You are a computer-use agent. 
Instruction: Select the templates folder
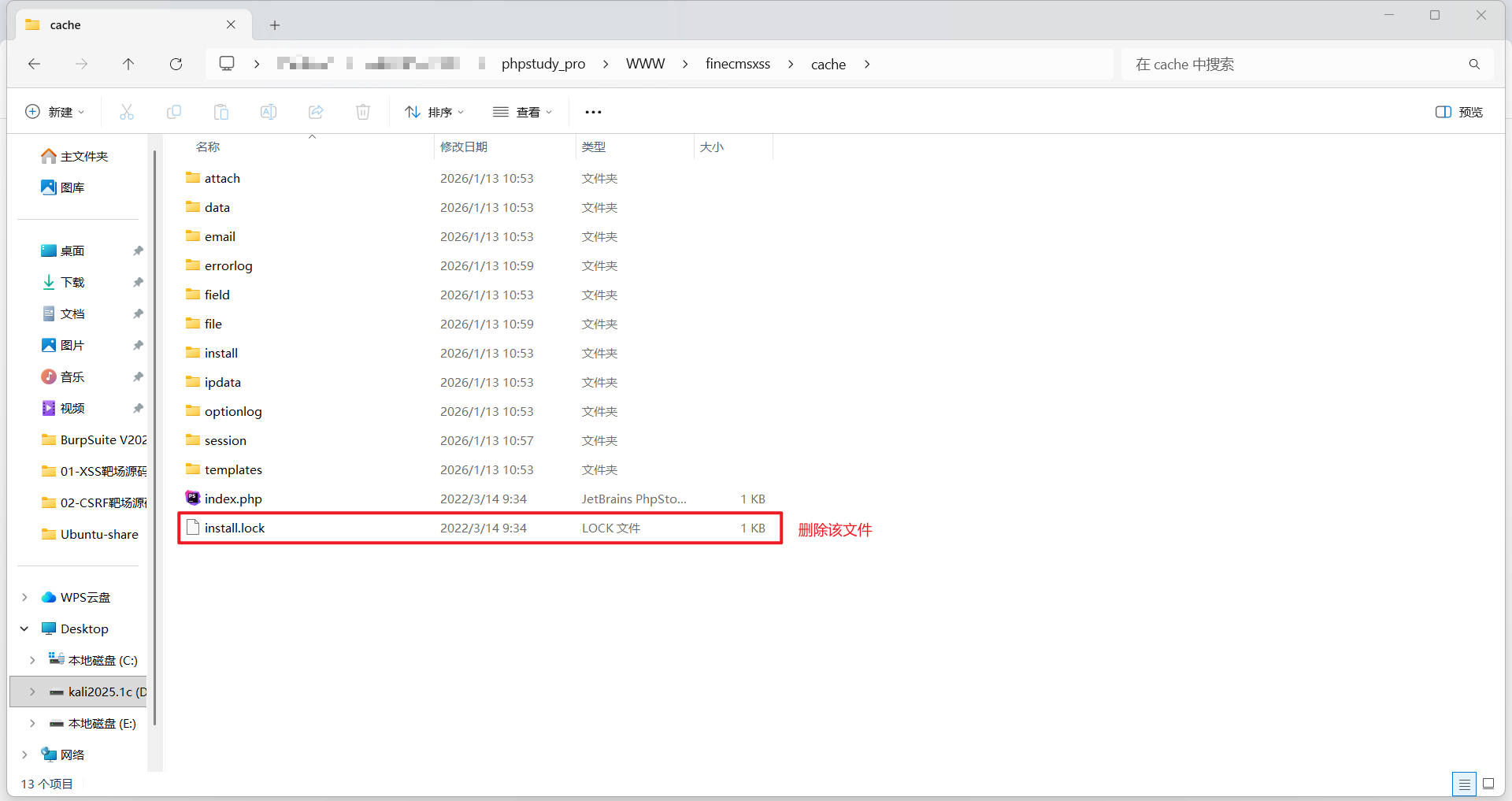click(x=476, y=469)
